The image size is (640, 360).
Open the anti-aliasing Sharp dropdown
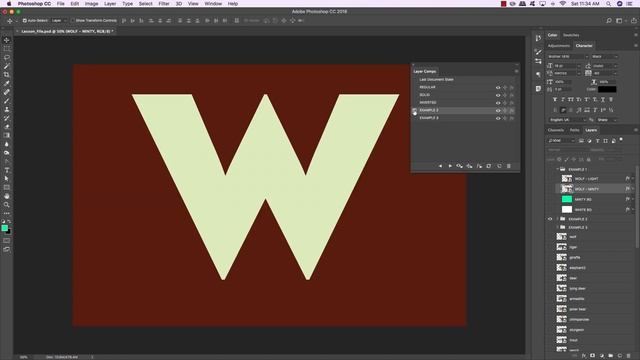(607, 120)
